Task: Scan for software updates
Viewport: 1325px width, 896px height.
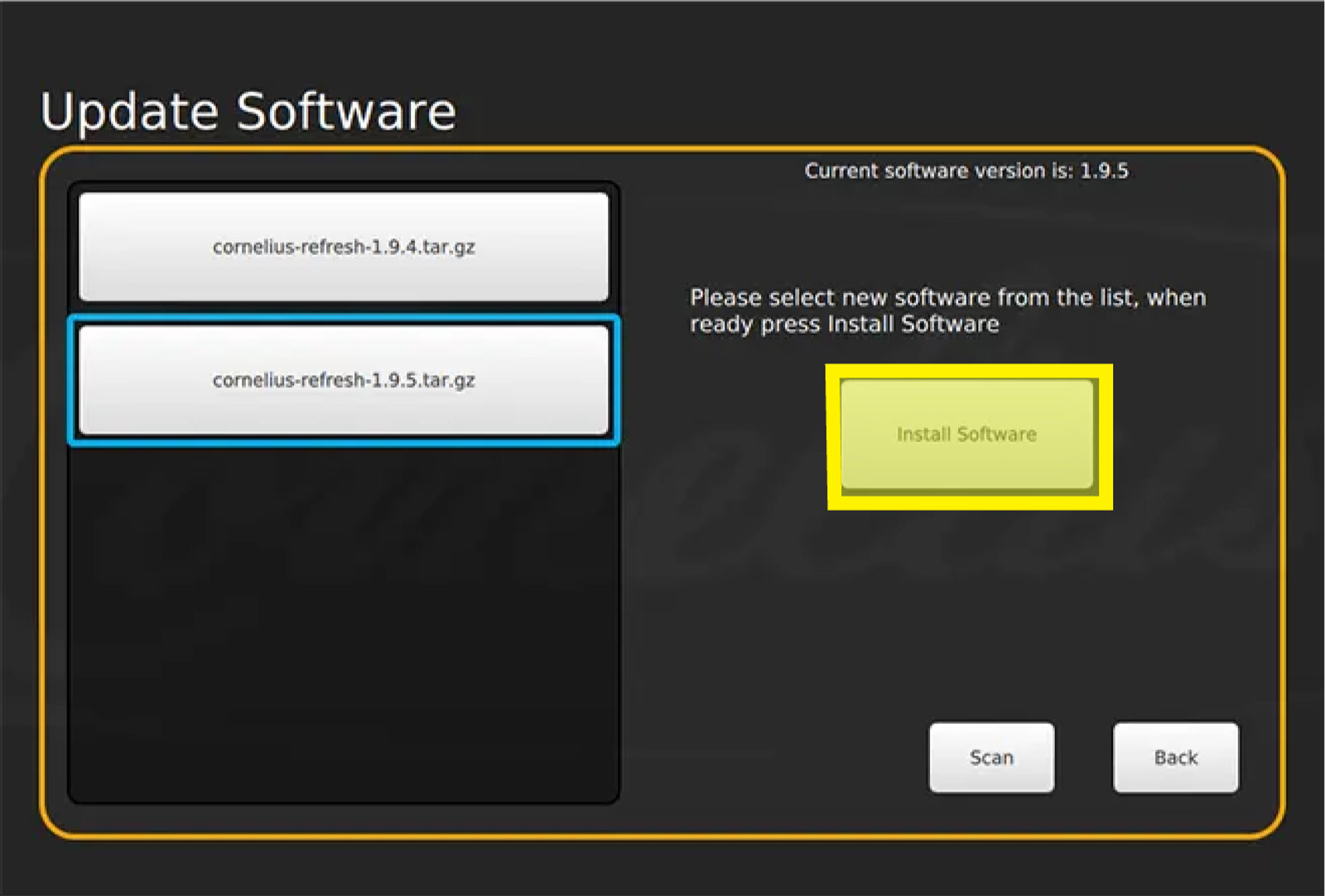Action: click(991, 758)
